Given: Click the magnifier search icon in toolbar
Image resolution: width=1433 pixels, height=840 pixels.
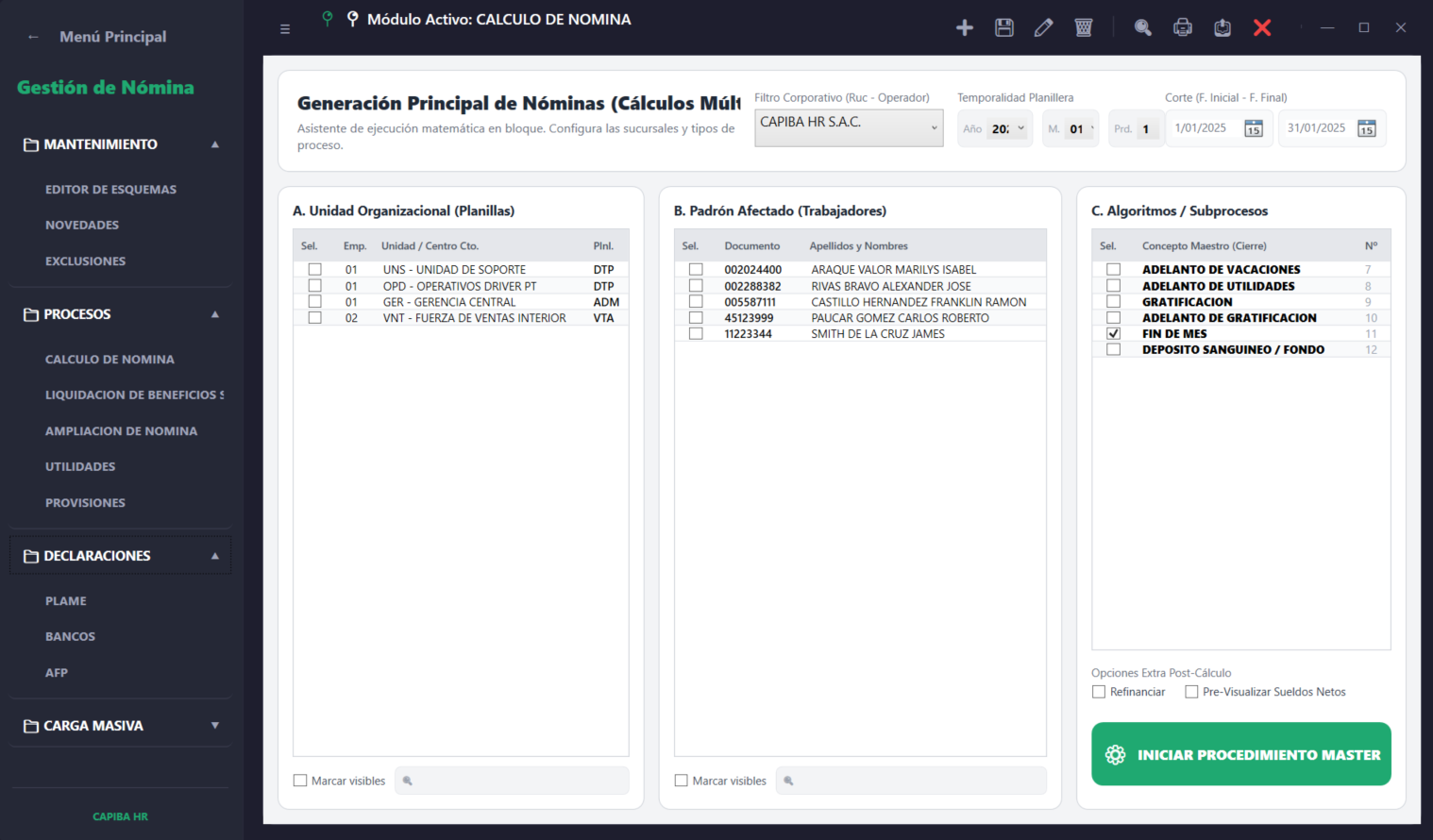Looking at the screenshot, I should [x=1143, y=27].
